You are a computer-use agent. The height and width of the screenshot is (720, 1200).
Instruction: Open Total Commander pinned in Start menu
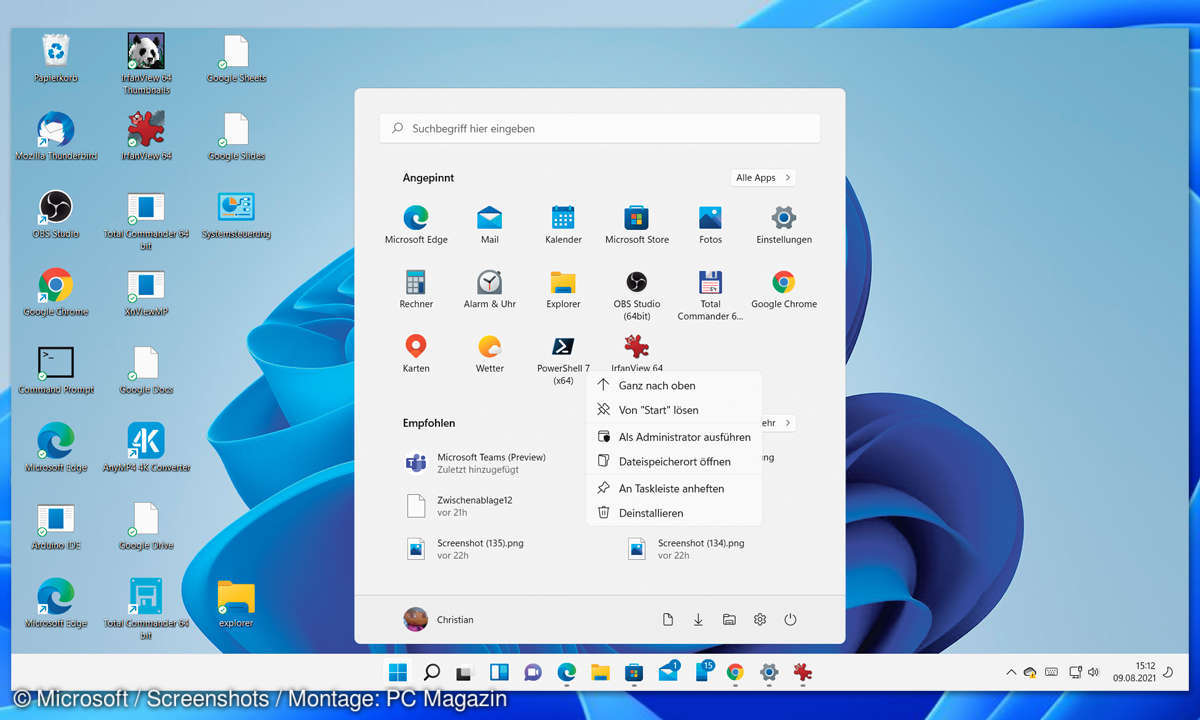point(710,294)
